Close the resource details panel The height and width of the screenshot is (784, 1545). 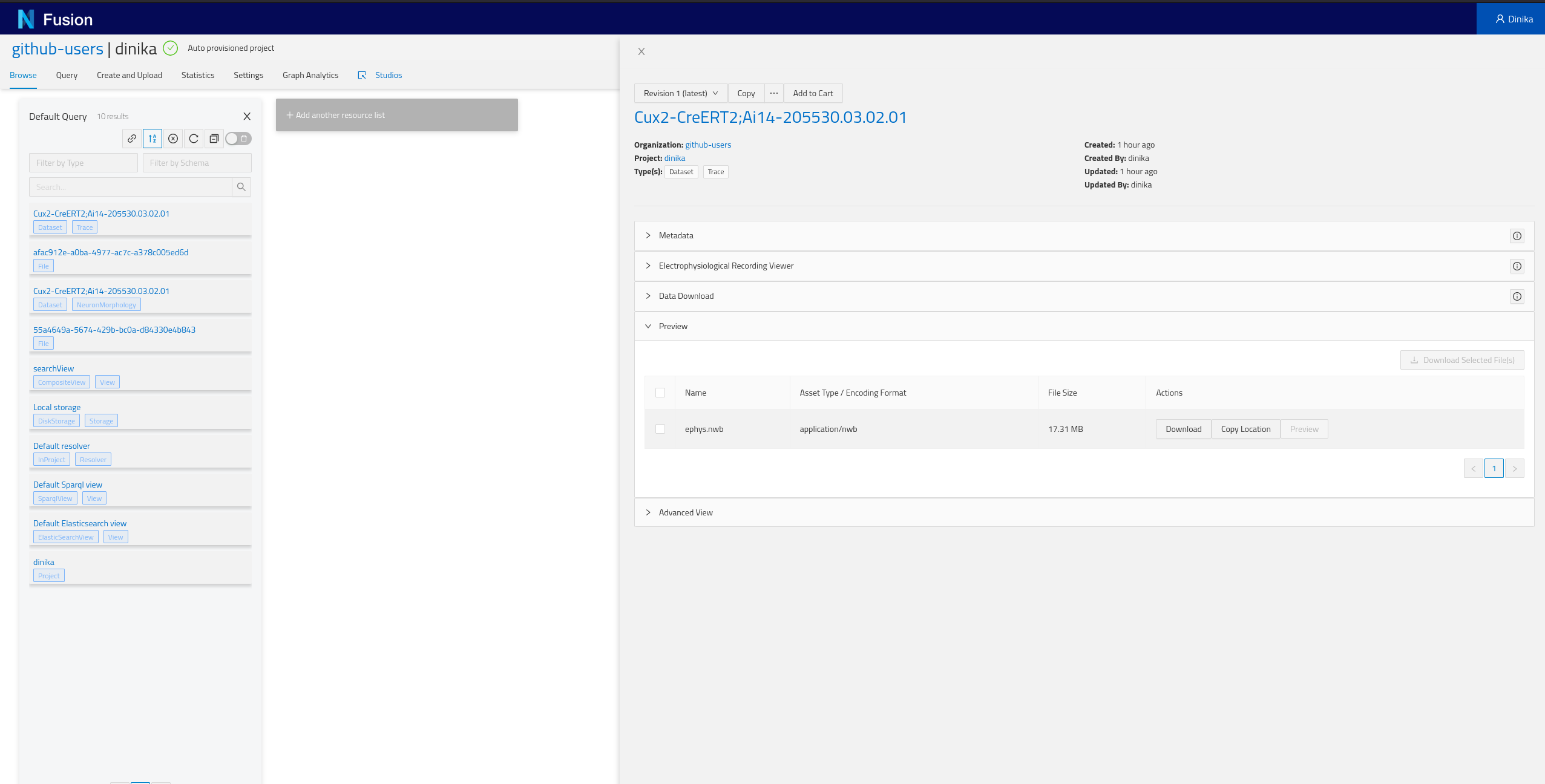click(x=641, y=51)
